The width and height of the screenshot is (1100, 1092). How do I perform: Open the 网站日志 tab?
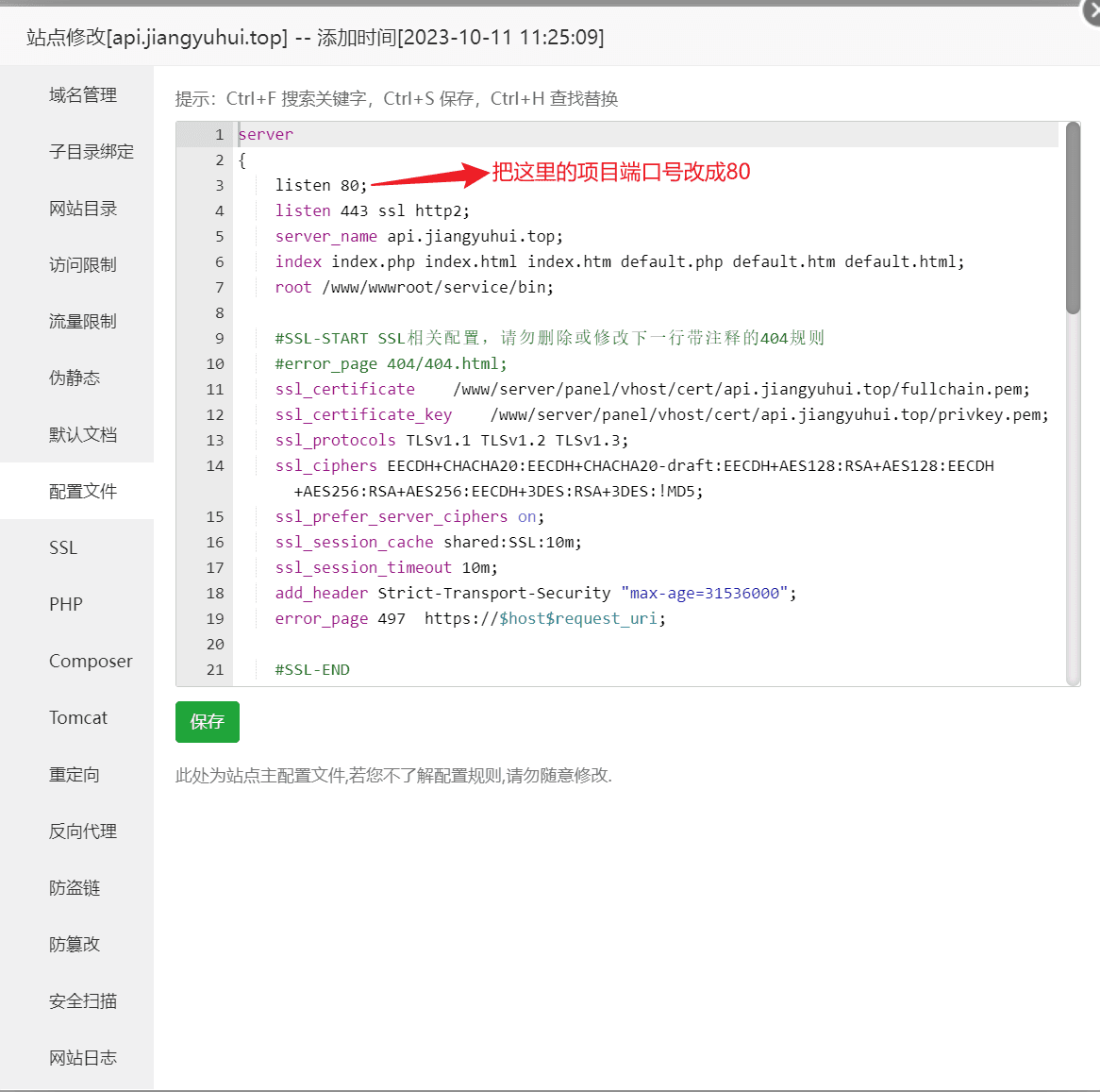(83, 1058)
